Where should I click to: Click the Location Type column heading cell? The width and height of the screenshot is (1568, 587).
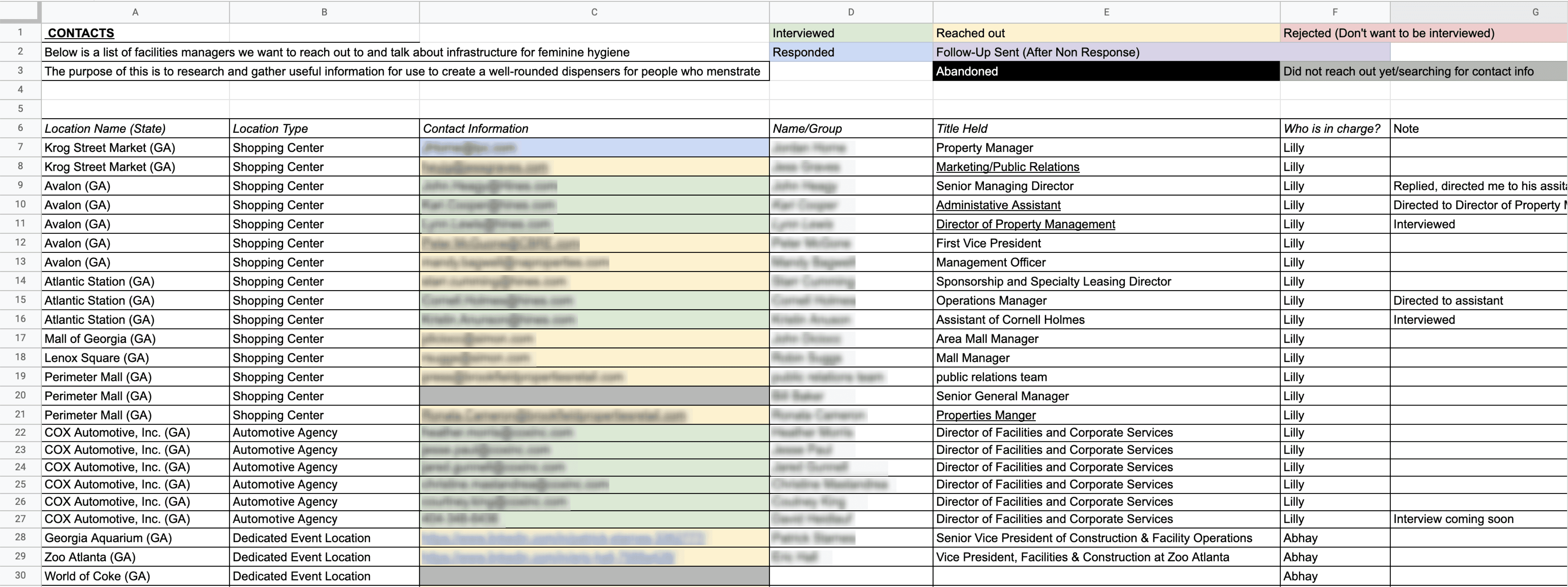(324, 128)
